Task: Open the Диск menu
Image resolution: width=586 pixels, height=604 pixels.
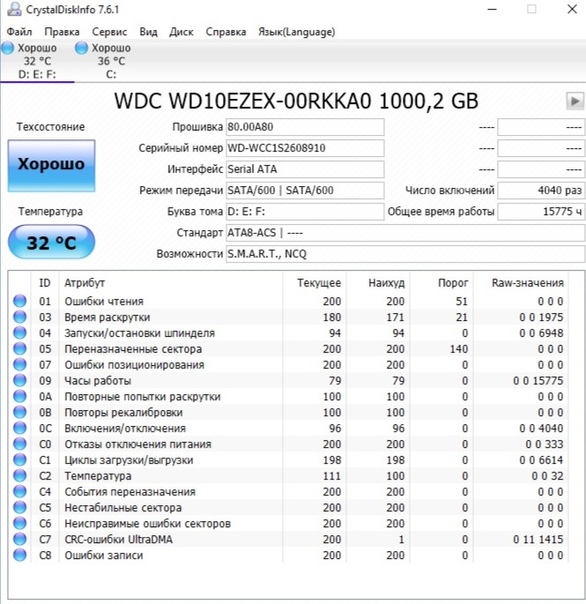Action: 181,32
